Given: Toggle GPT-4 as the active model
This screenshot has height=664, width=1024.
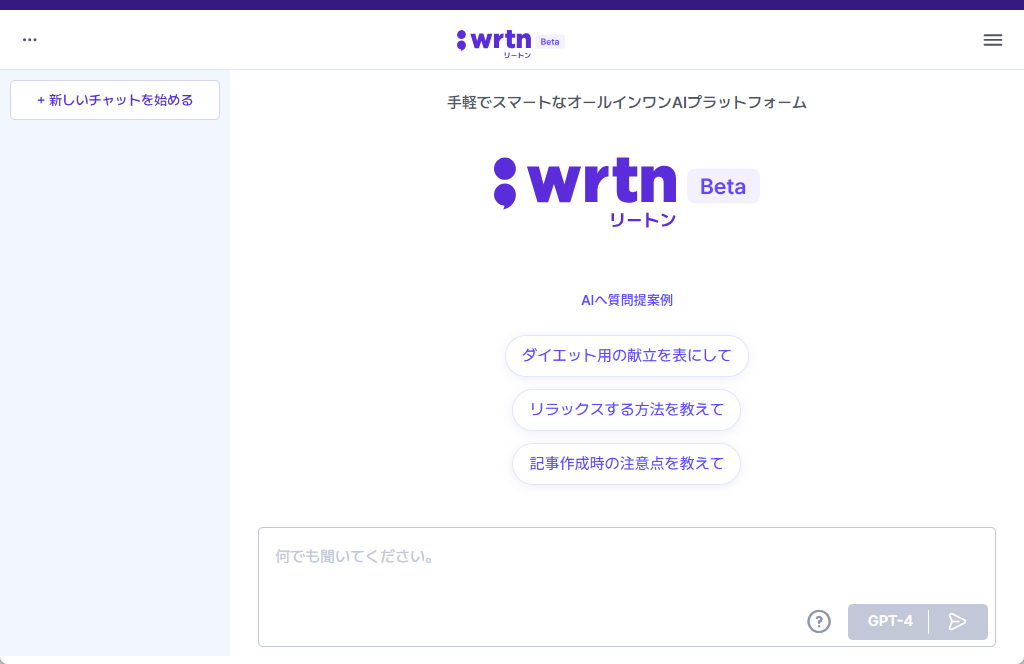Looking at the screenshot, I should 890,621.
